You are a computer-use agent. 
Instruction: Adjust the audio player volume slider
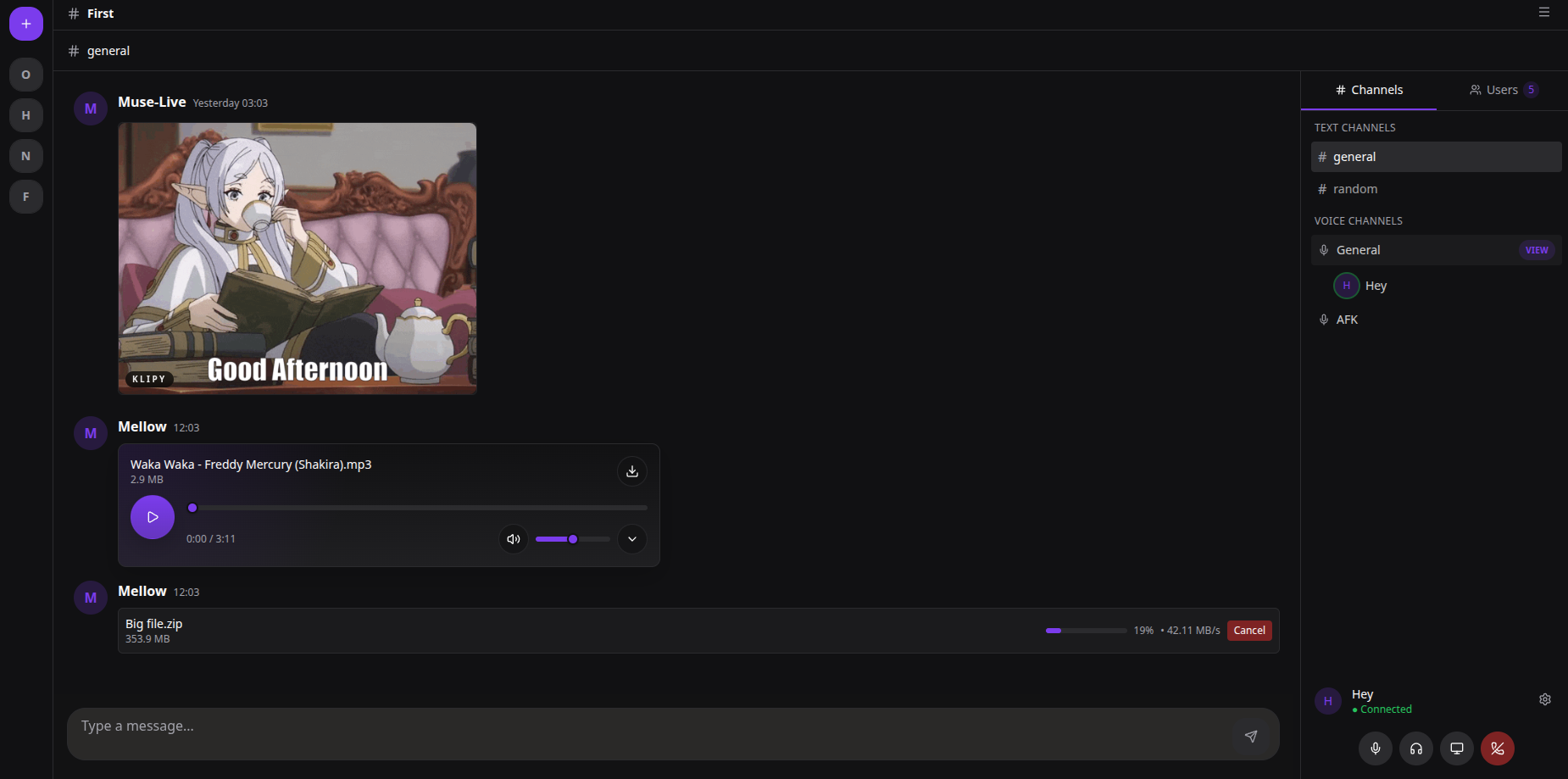click(x=573, y=539)
